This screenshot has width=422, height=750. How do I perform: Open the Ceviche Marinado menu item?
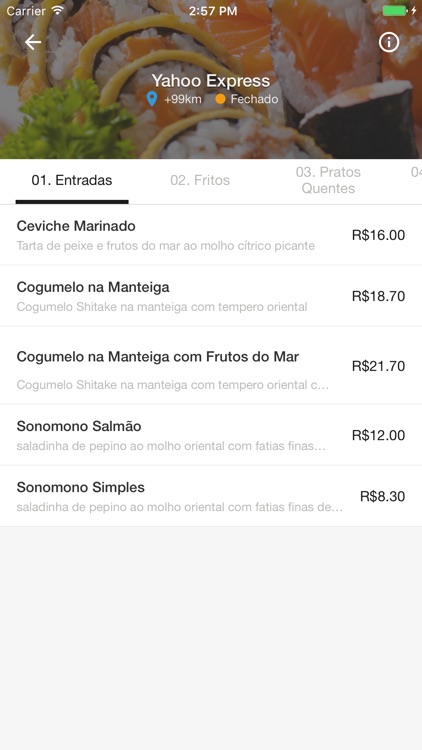[x=211, y=235]
